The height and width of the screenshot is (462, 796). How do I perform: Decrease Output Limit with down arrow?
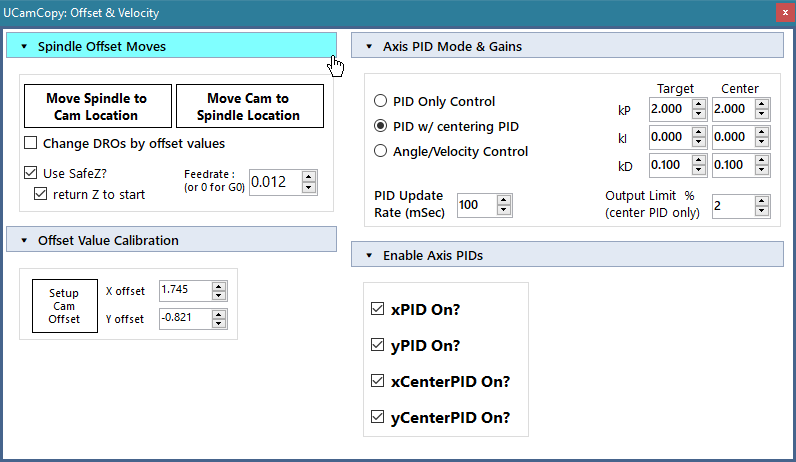(x=761, y=211)
